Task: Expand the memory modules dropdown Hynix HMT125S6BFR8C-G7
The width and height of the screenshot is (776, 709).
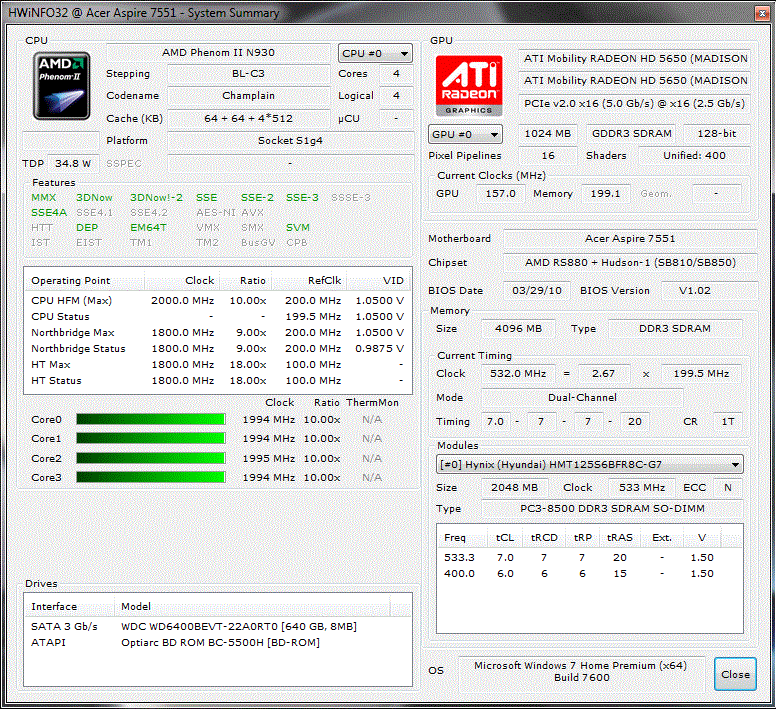Action: point(590,465)
